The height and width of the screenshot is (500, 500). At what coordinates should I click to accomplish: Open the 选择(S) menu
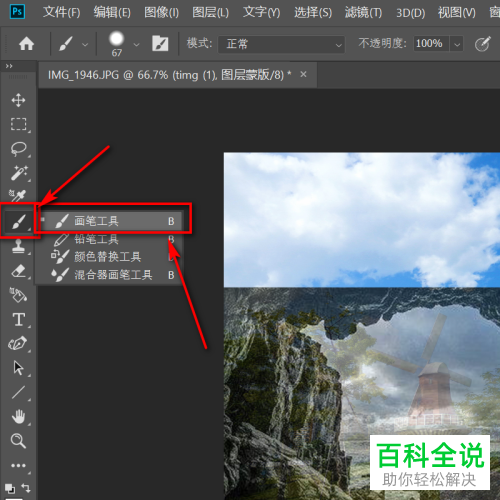click(313, 12)
